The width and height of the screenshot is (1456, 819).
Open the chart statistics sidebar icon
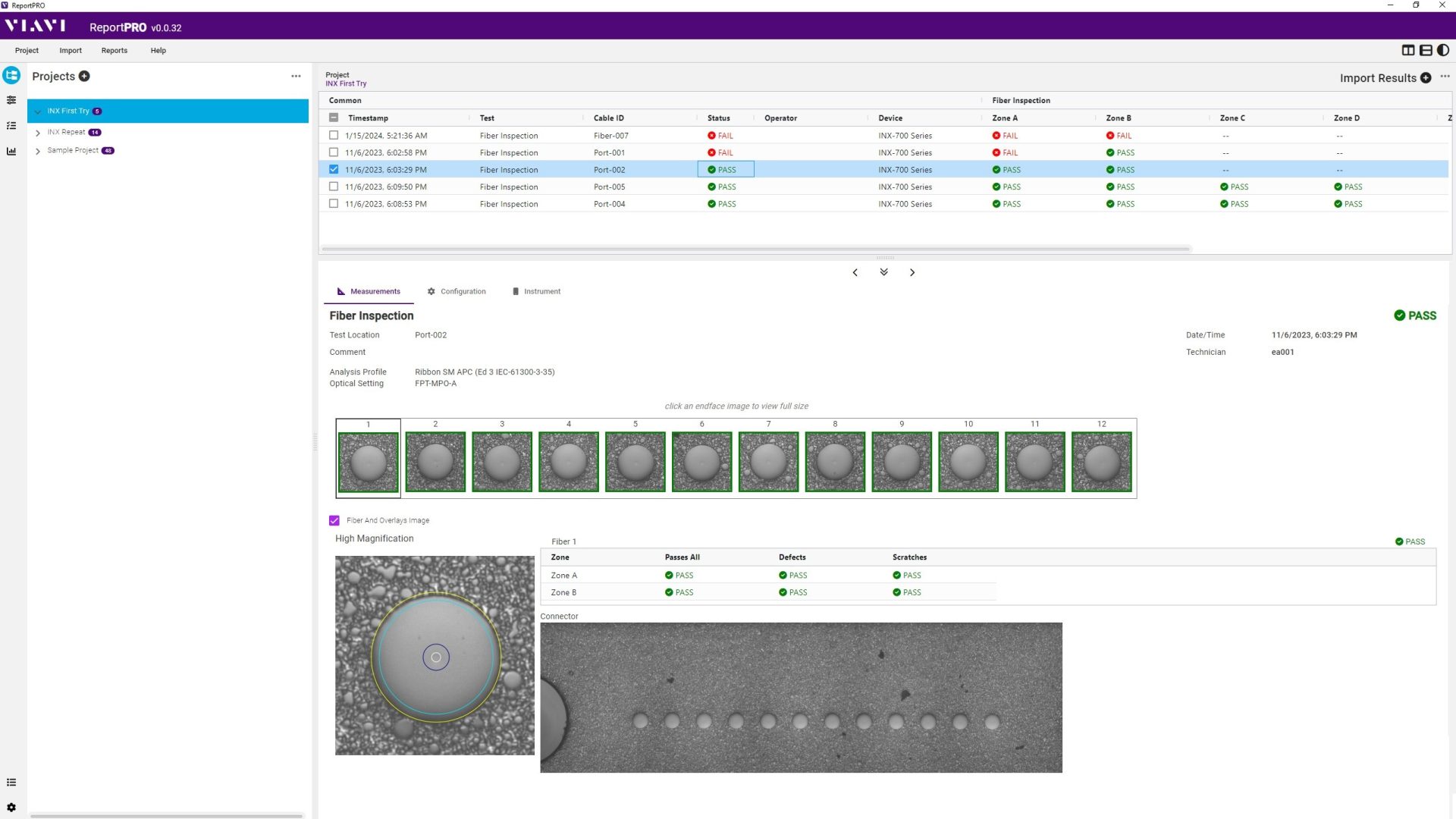(11, 151)
